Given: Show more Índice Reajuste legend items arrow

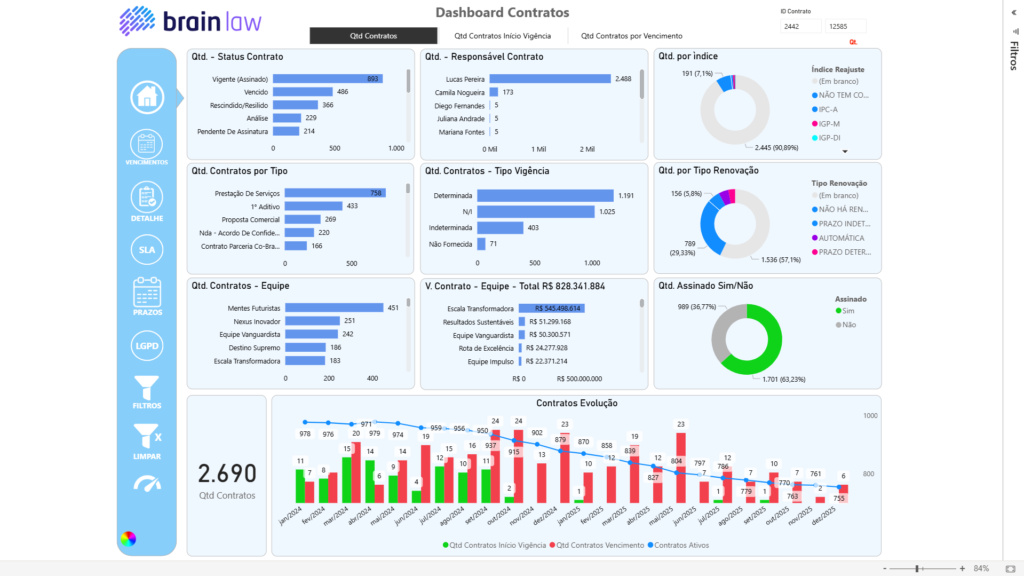Looking at the screenshot, I should [844, 152].
